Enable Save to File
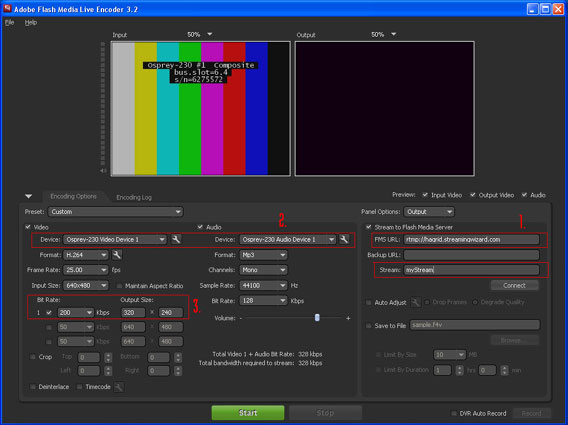568x425 pixels. click(368, 325)
